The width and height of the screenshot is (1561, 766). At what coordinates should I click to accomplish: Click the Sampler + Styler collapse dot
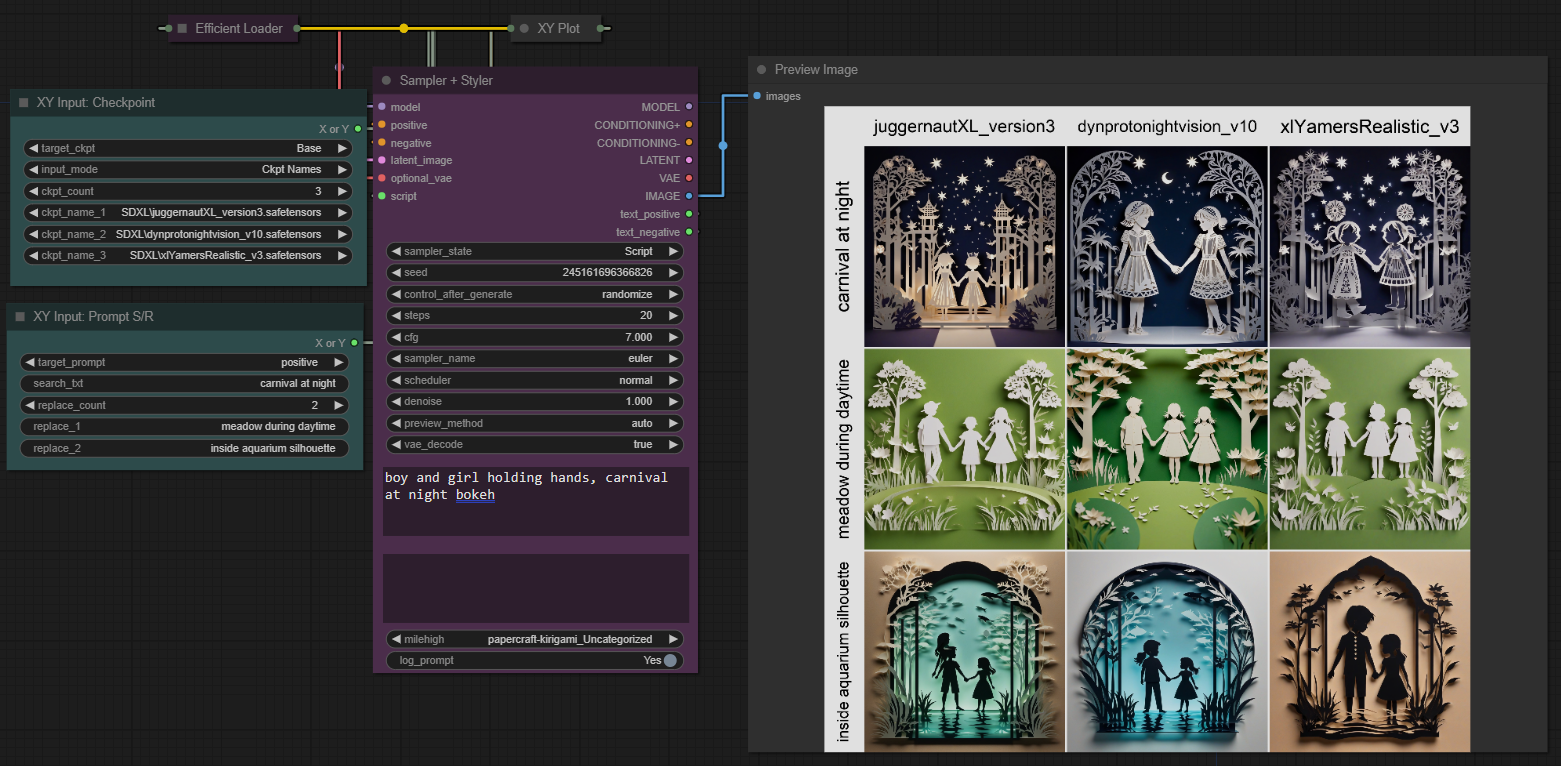[386, 81]
